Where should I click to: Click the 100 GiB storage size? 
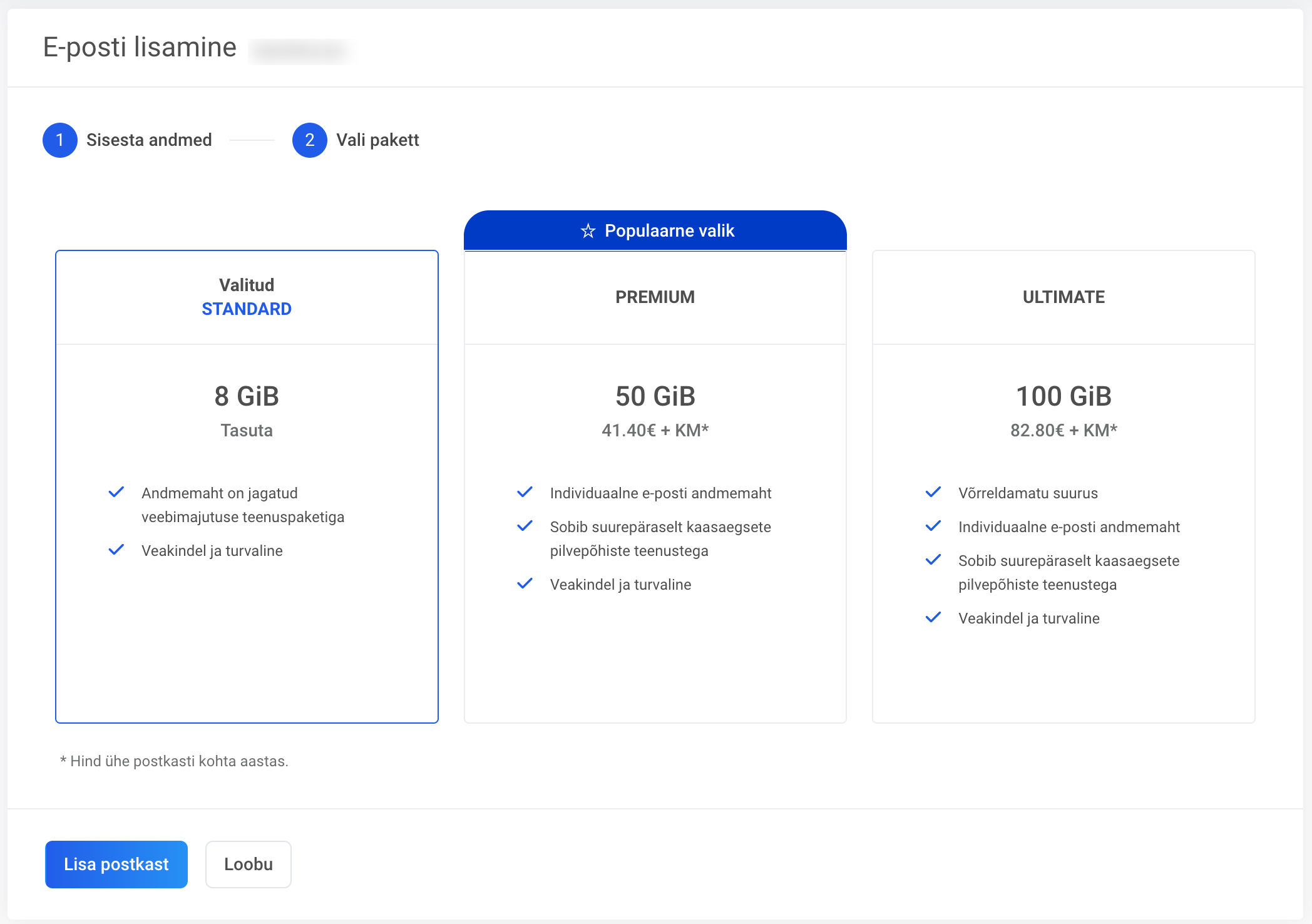tap(1063, 396)
